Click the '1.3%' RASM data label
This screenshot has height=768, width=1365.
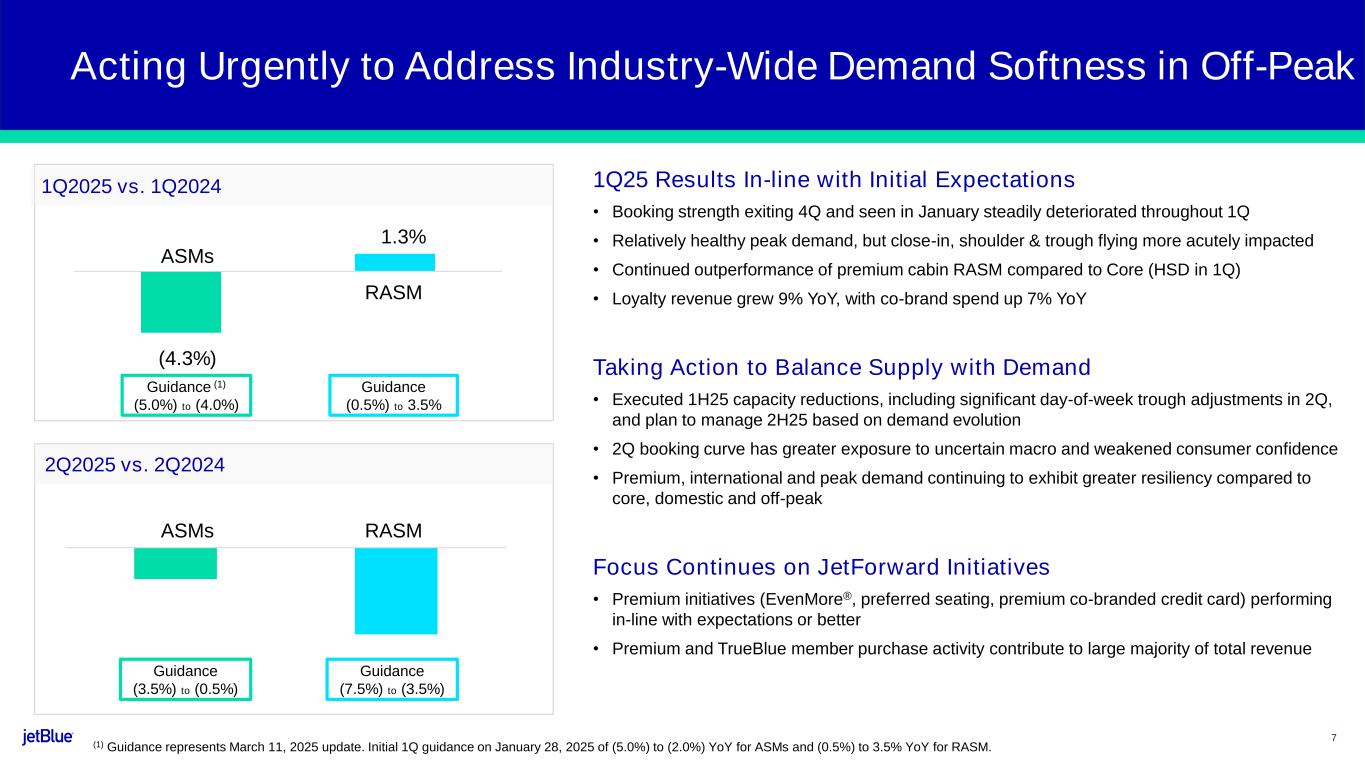click(404, 237)
